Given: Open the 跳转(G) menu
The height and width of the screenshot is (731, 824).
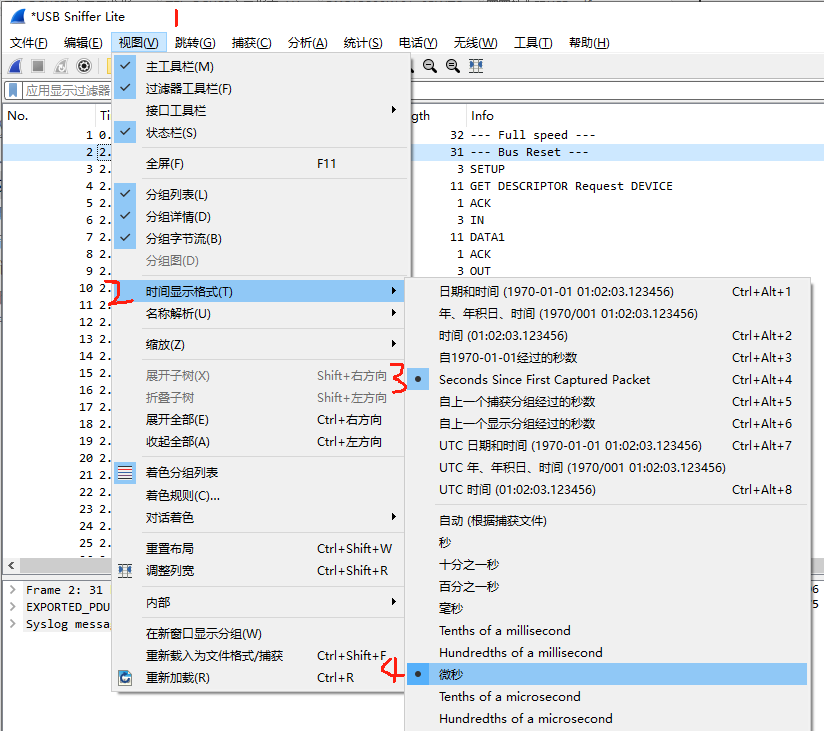Looking at the screenshot, I should 195,43.
